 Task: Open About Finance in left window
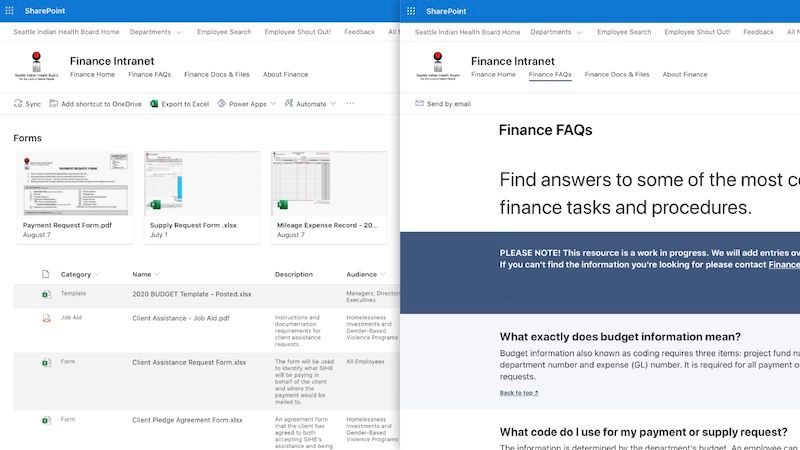click(286, 74)
